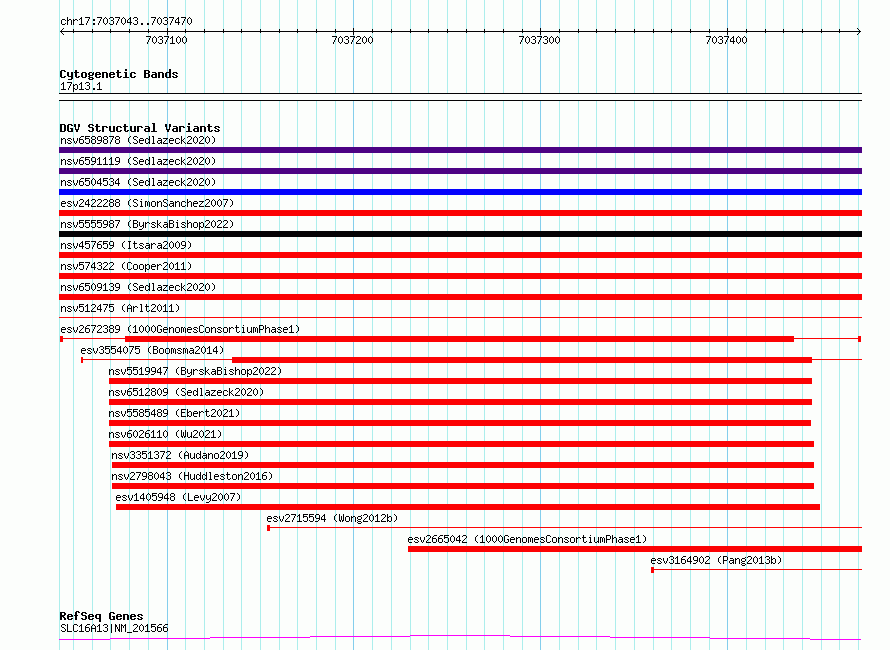Click variant label nsv6504534 (Sedlazeck2020)
890x650 pixels.
pos(138,182)
